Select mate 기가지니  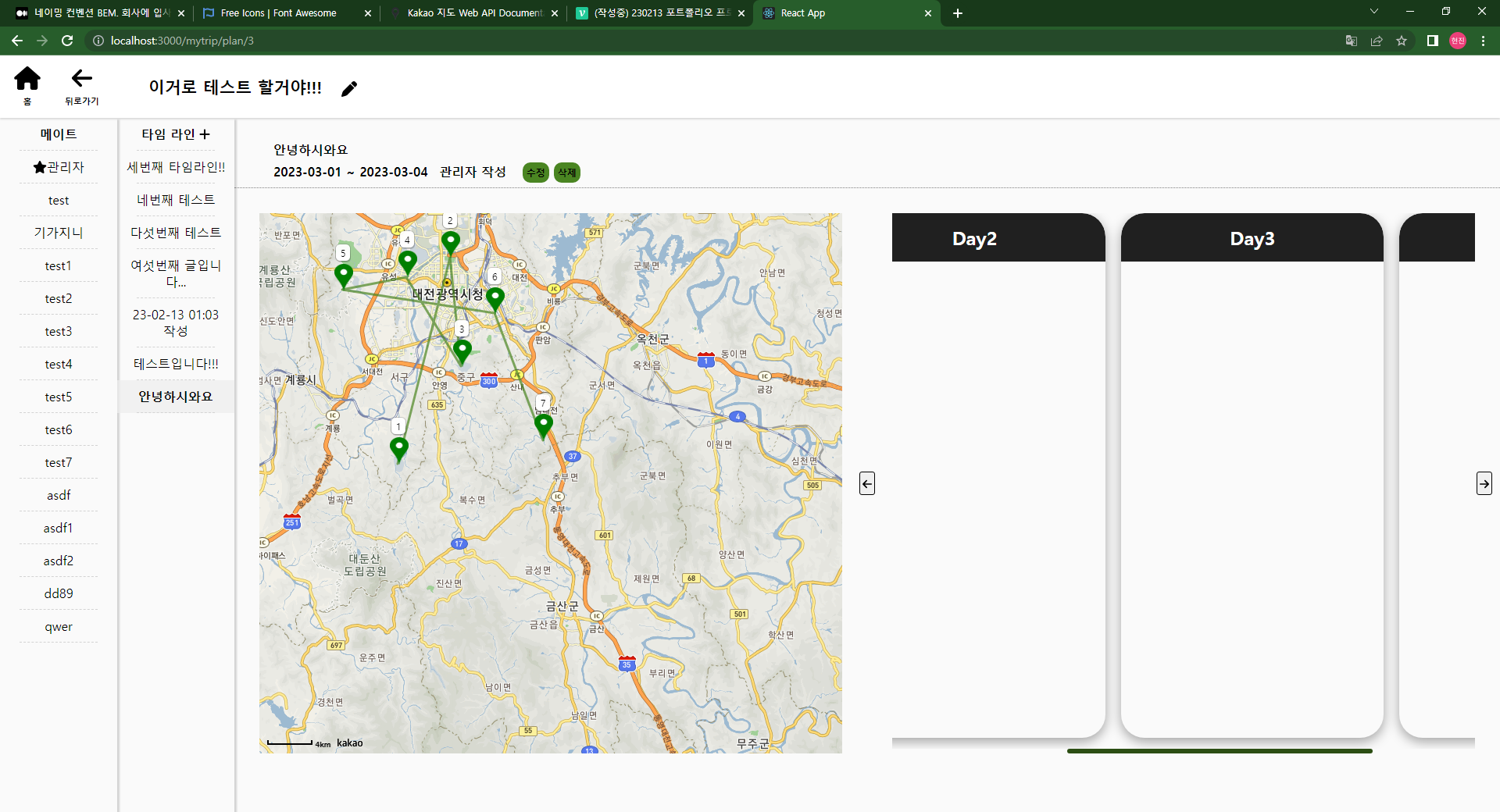click(x=59, y=233)
